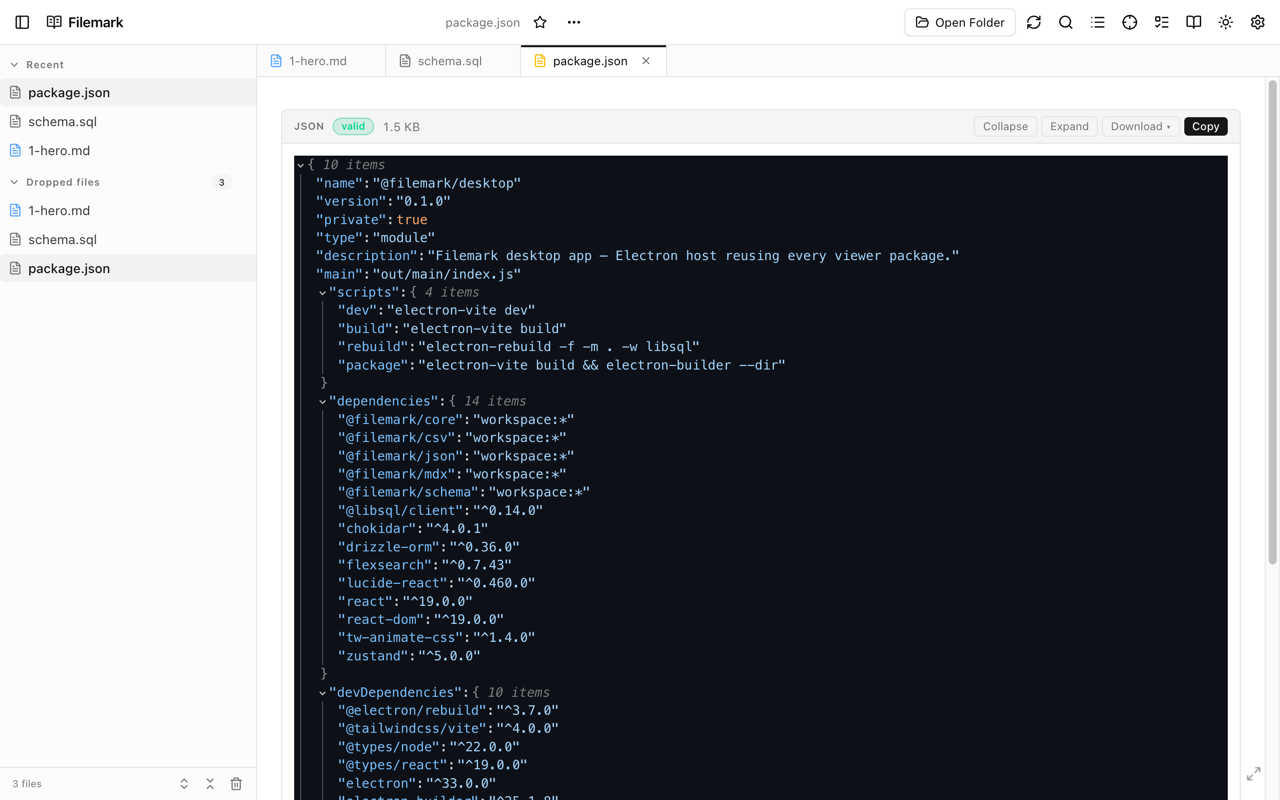The height and width of the screenshot is (800, 1280).
Task: Switch to the 1-hero.md tab
Action: pos(321,61)
